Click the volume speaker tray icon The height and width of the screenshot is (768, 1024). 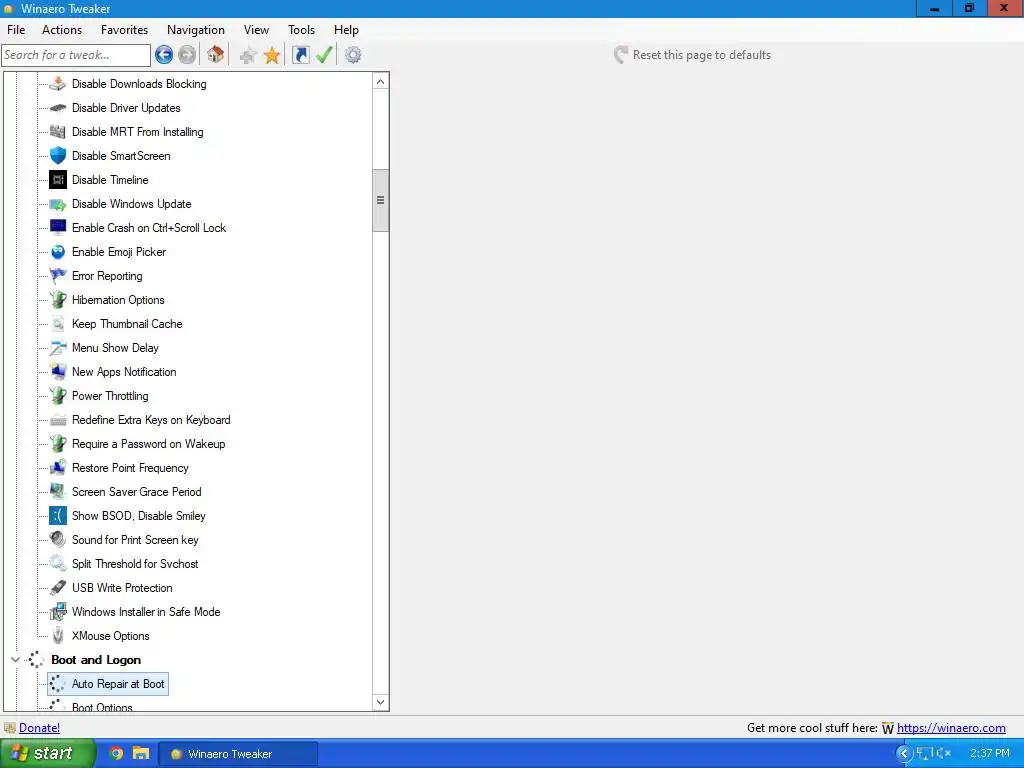pos(944,754)
